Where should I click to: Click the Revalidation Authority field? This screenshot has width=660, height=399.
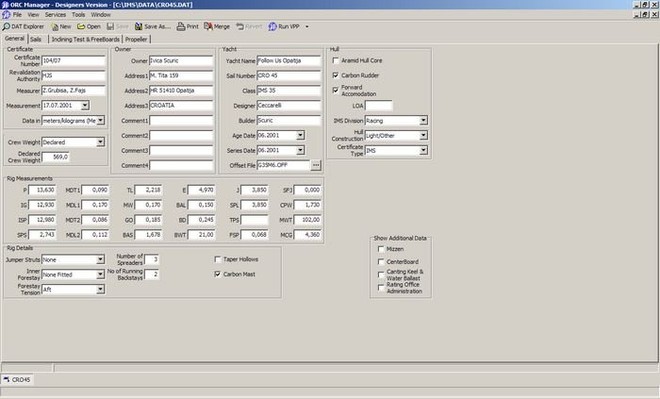click(73, 76)
